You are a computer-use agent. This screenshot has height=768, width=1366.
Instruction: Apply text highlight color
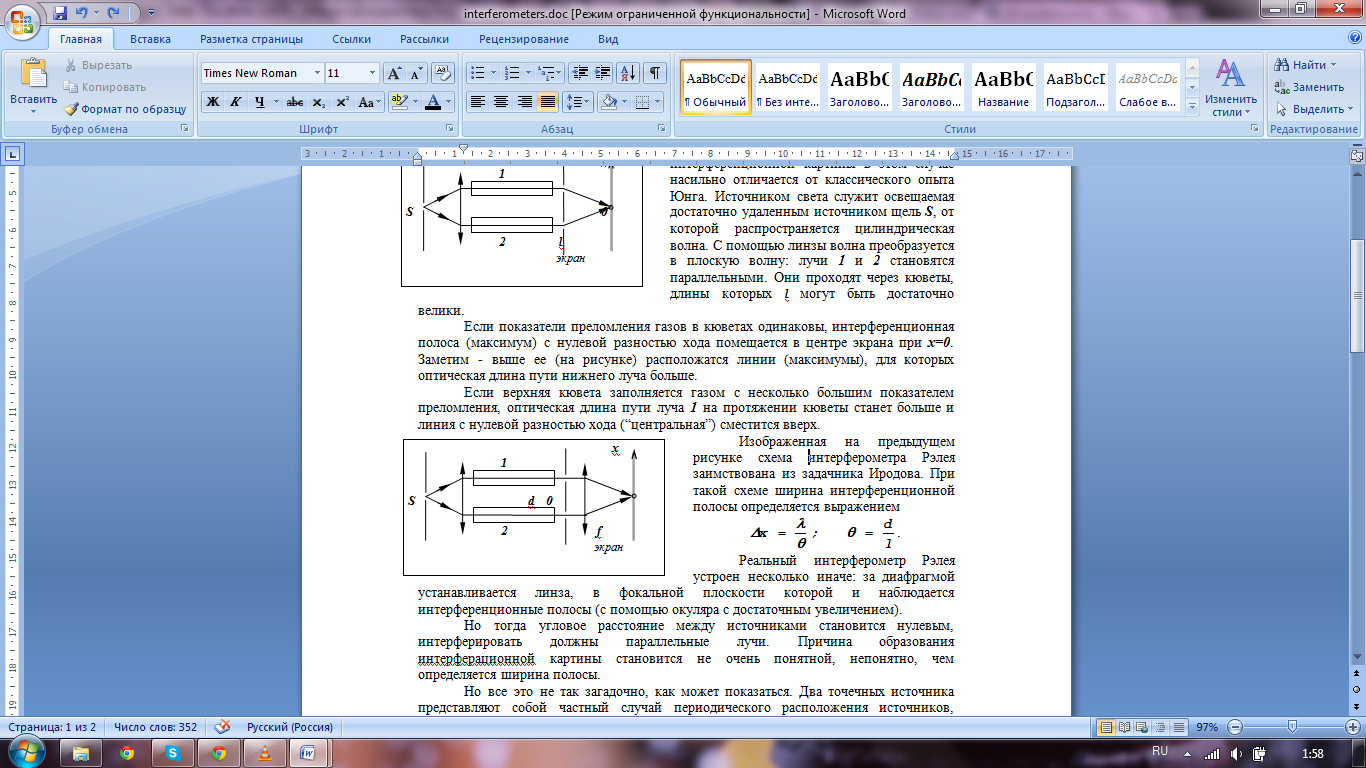click(398, 102)
